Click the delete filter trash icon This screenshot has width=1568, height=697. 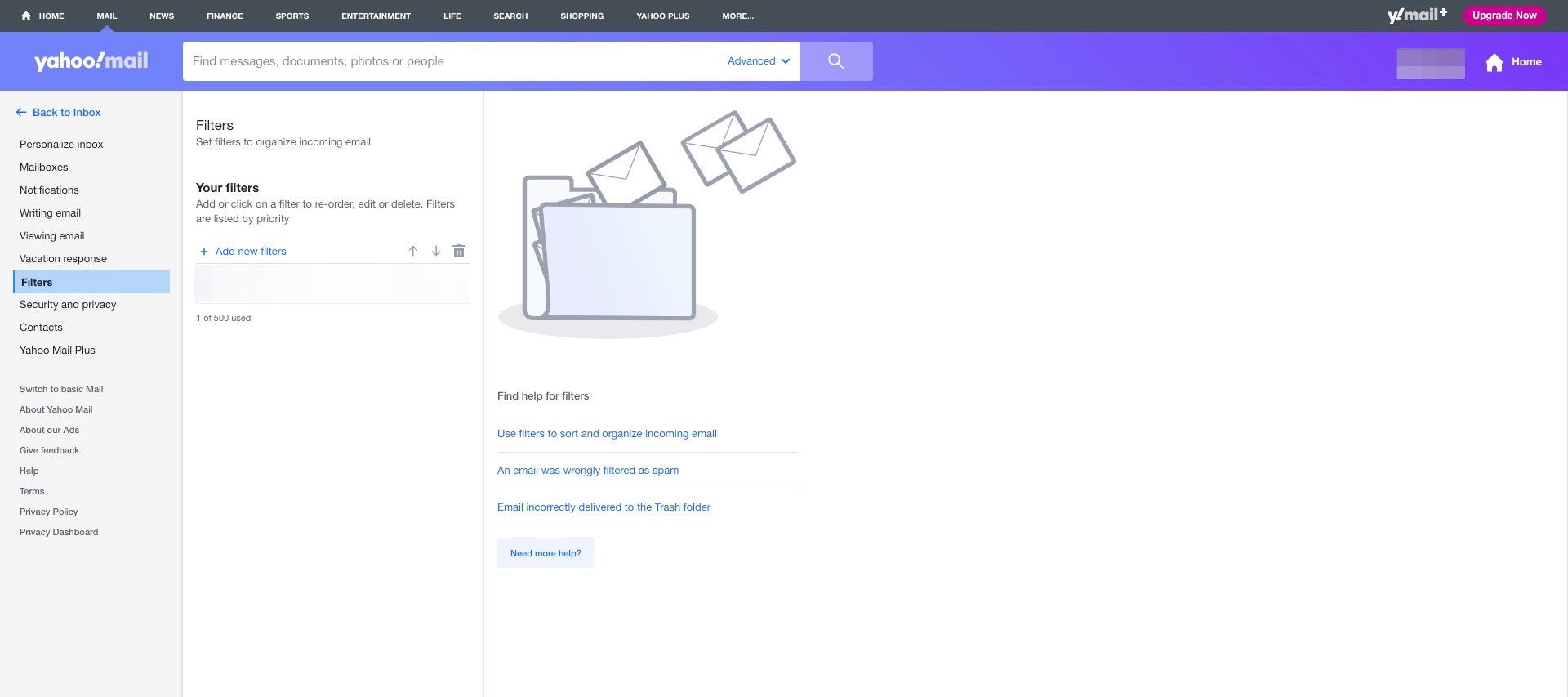click(x=459, y=251)
